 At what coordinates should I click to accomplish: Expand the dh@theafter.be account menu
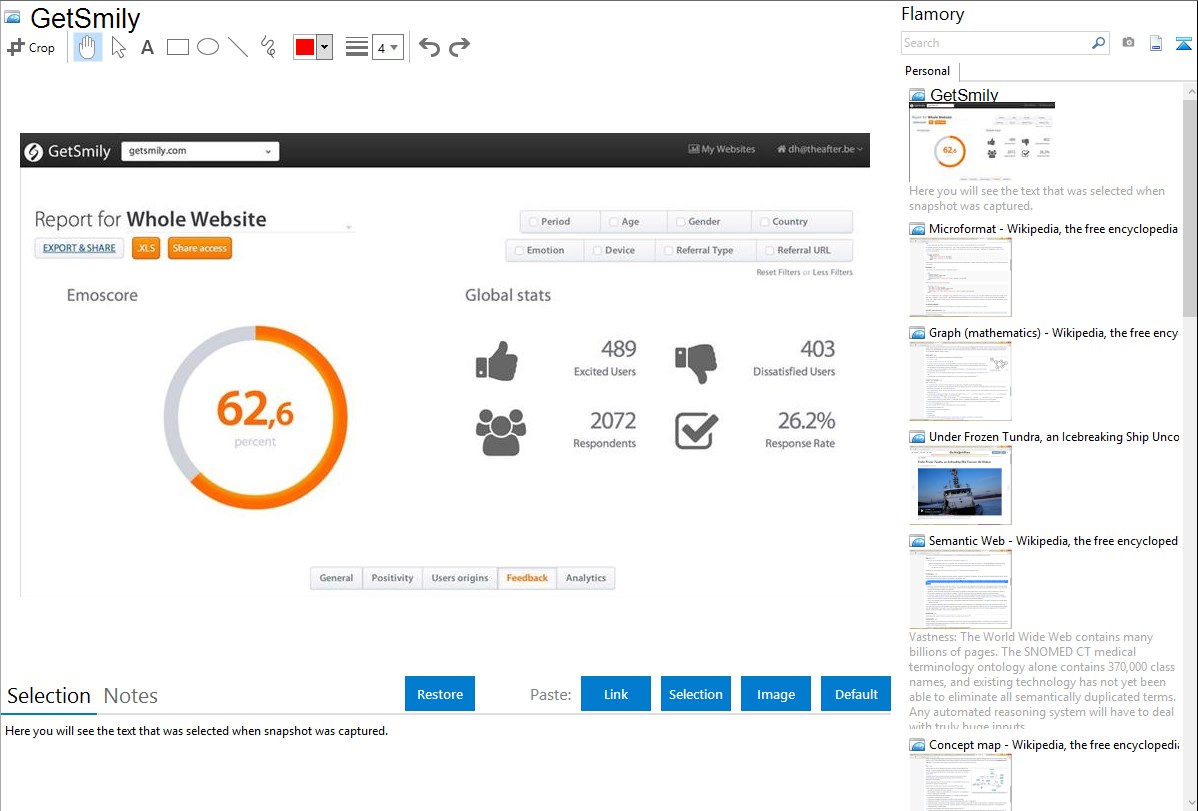(820, 149)
